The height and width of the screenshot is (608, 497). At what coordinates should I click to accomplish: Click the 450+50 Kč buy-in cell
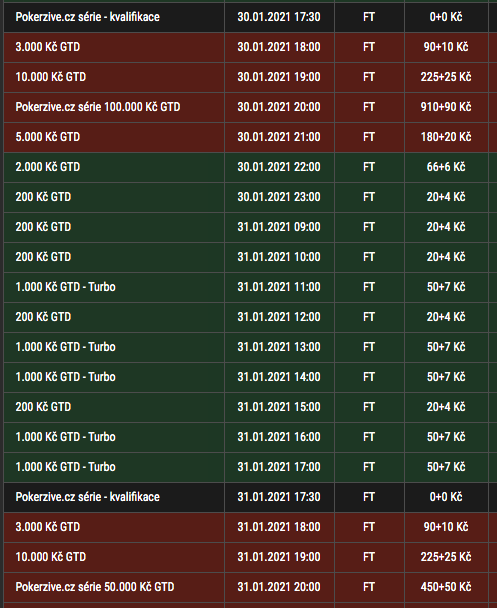coord(446,587)
